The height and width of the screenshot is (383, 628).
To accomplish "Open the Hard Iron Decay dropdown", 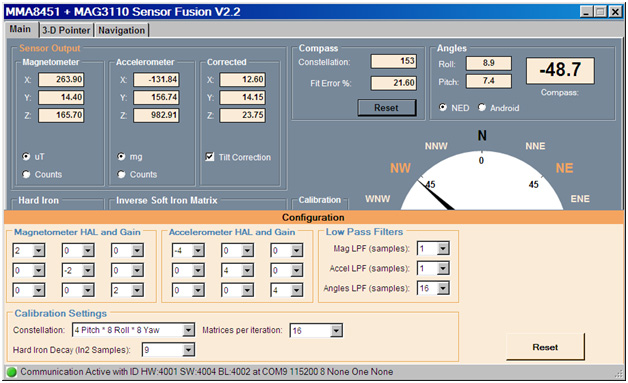I will 188,350.
